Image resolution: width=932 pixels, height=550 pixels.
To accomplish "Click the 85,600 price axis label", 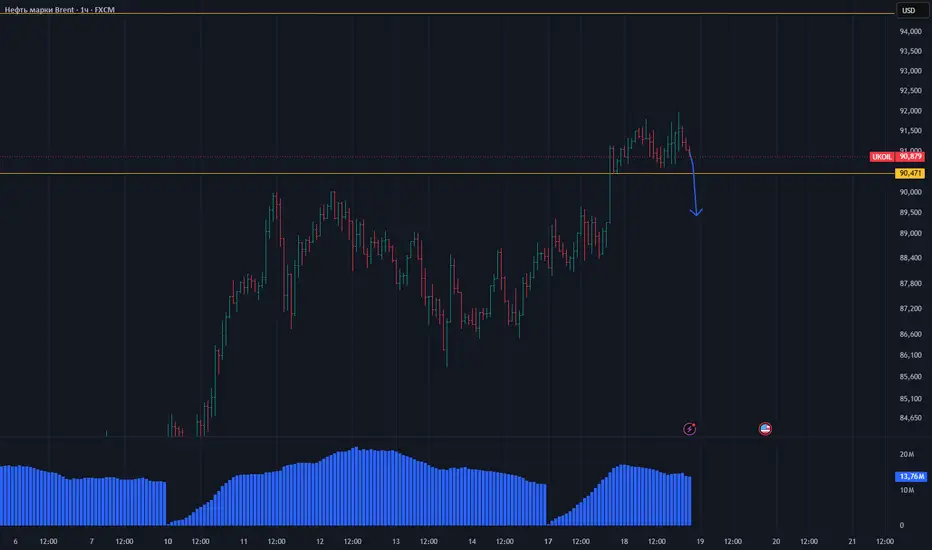I will click(911, 377).
